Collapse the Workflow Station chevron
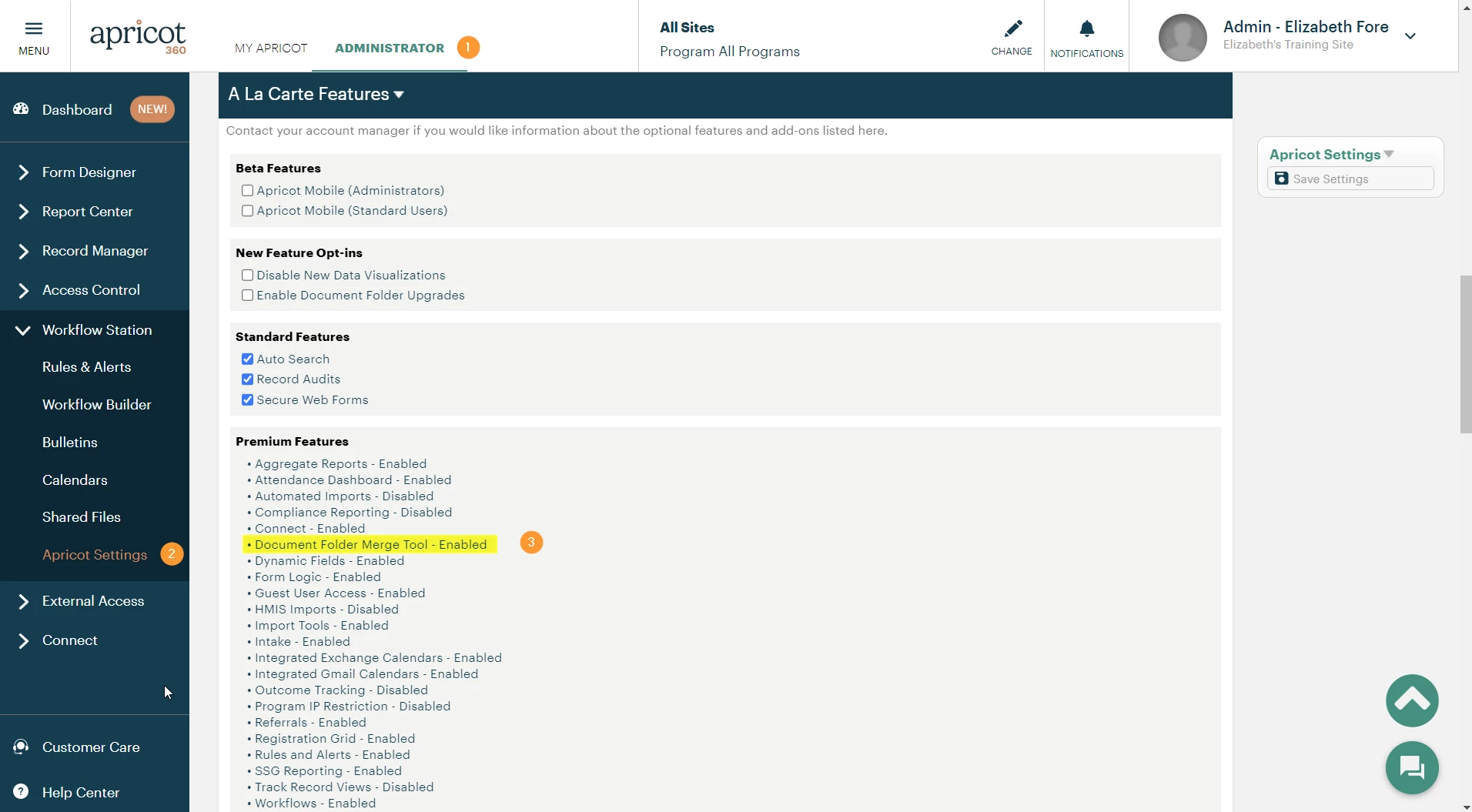1472x812 pixels. (23, 330)
